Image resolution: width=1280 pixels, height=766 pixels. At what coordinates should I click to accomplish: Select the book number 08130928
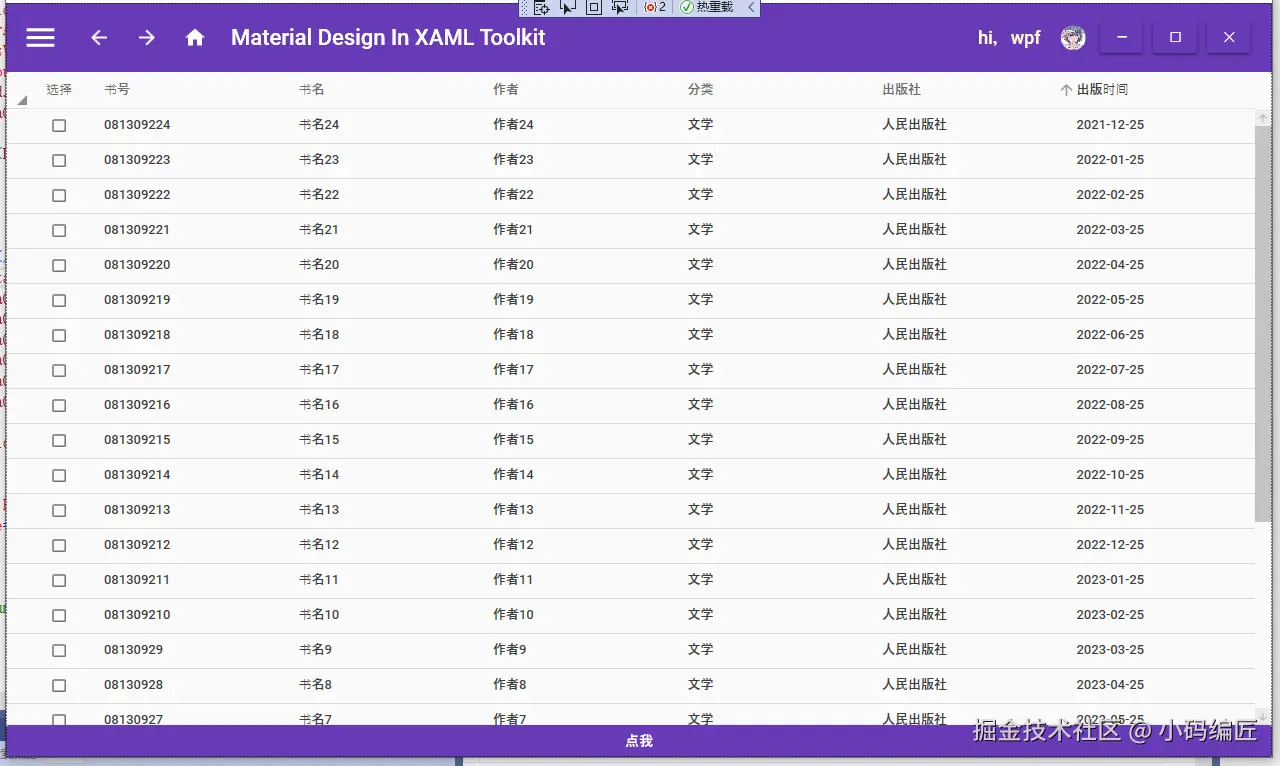133,685
